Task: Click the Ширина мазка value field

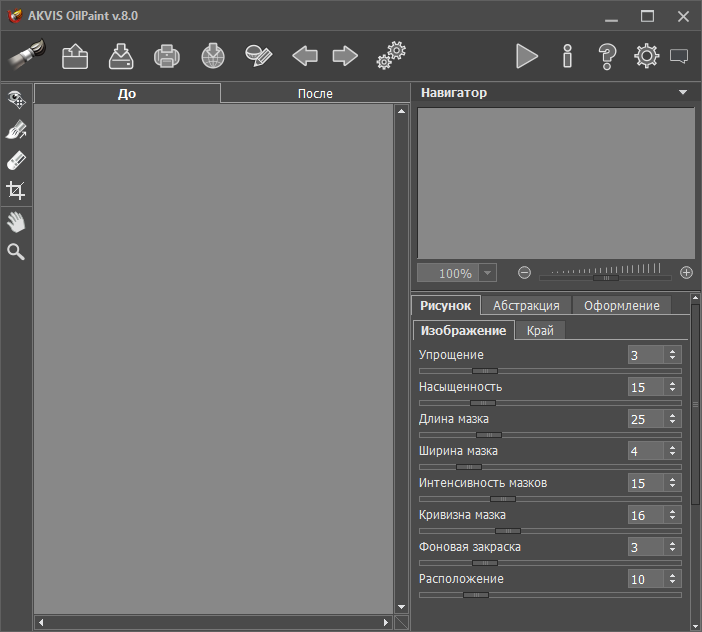Action: [646, 451]
